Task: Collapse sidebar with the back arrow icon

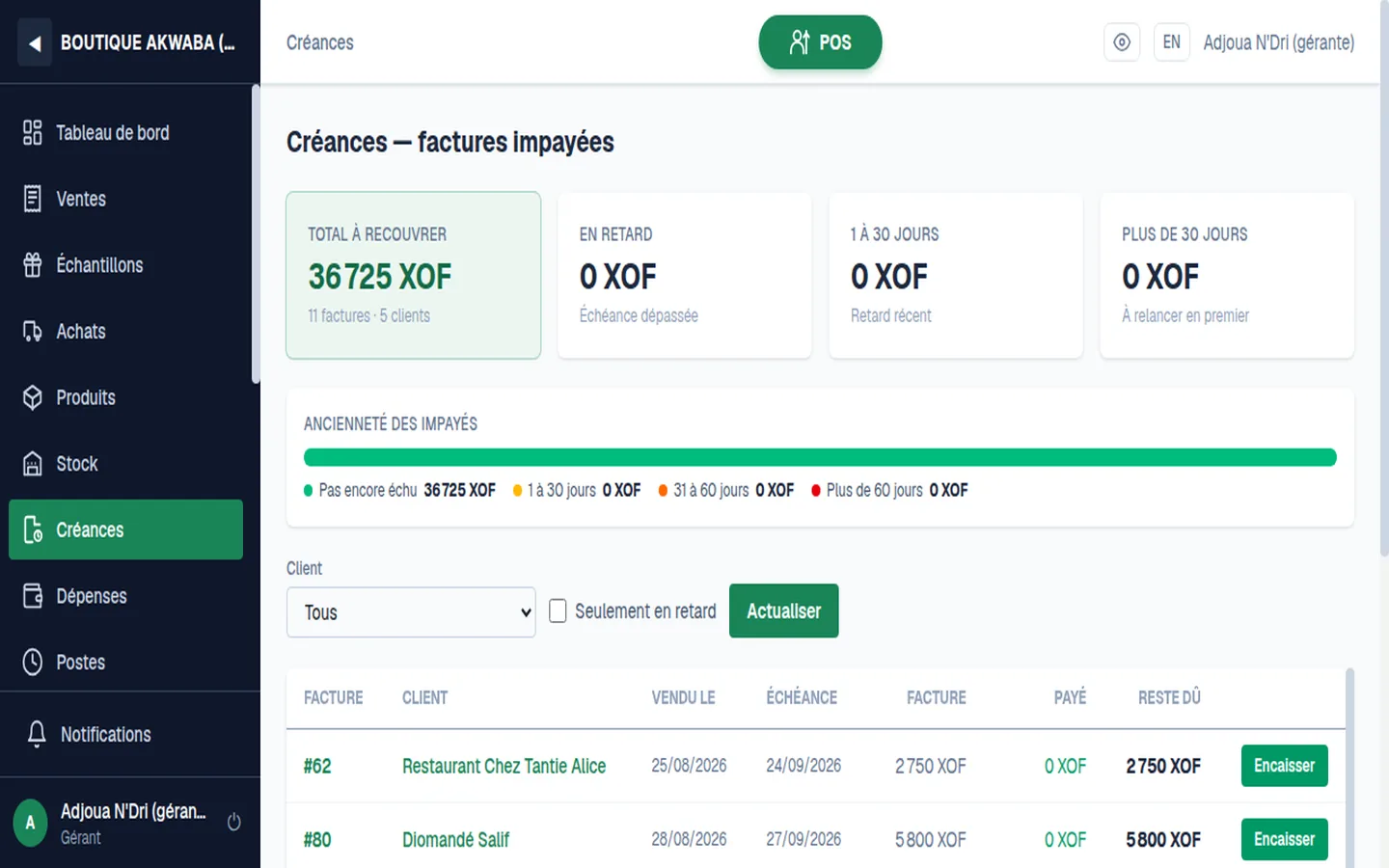Action: (35, 42)
